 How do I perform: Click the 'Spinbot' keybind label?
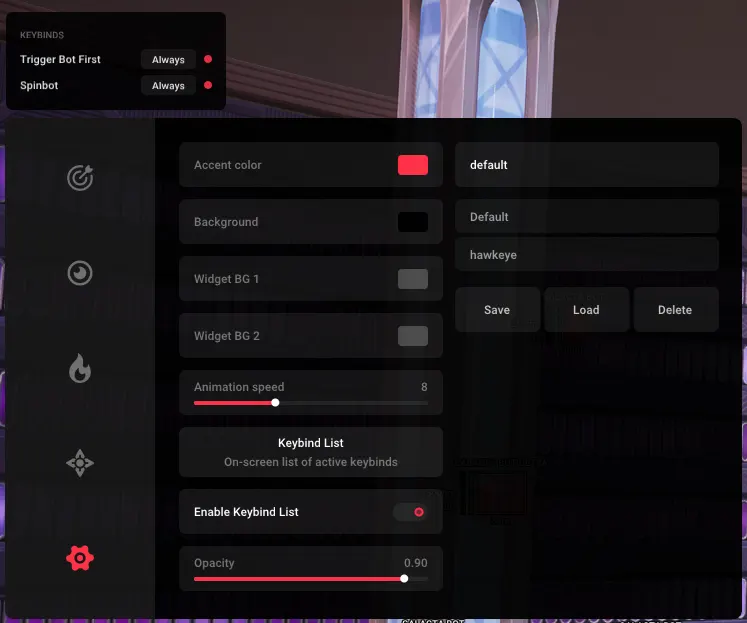39,86
